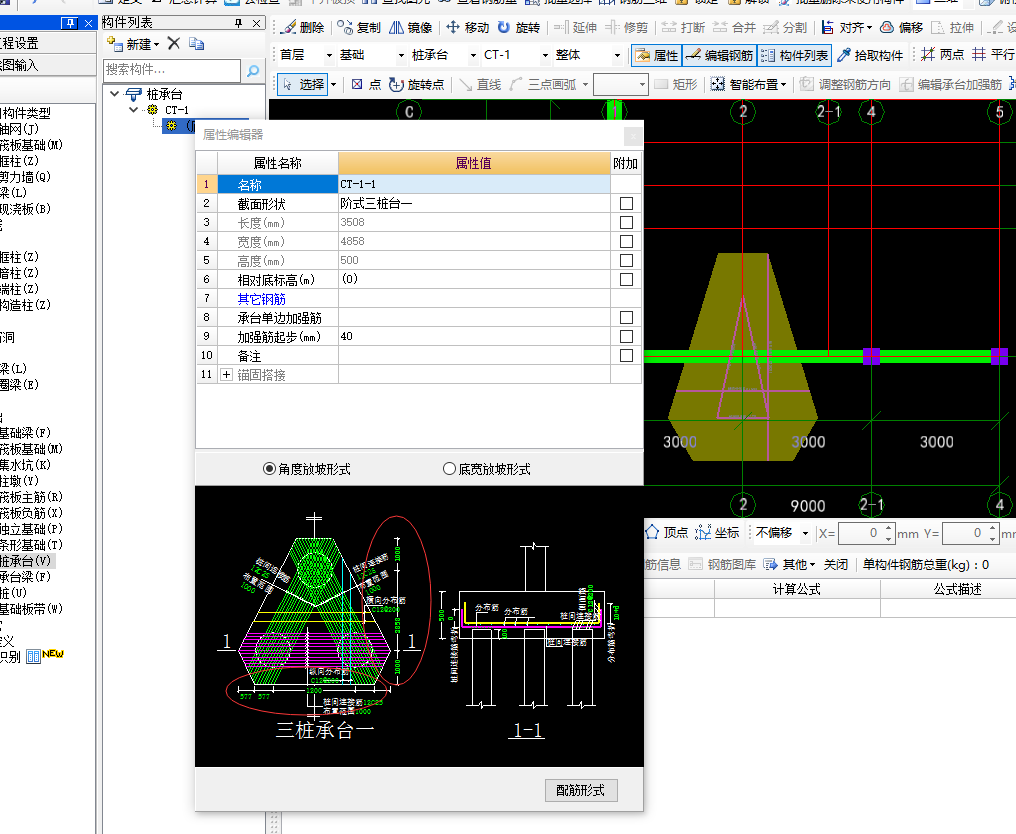Toggle 附加 checkbox for 长度(mm) row
This screenshot has width=1016, height=834.
(626, 222)
